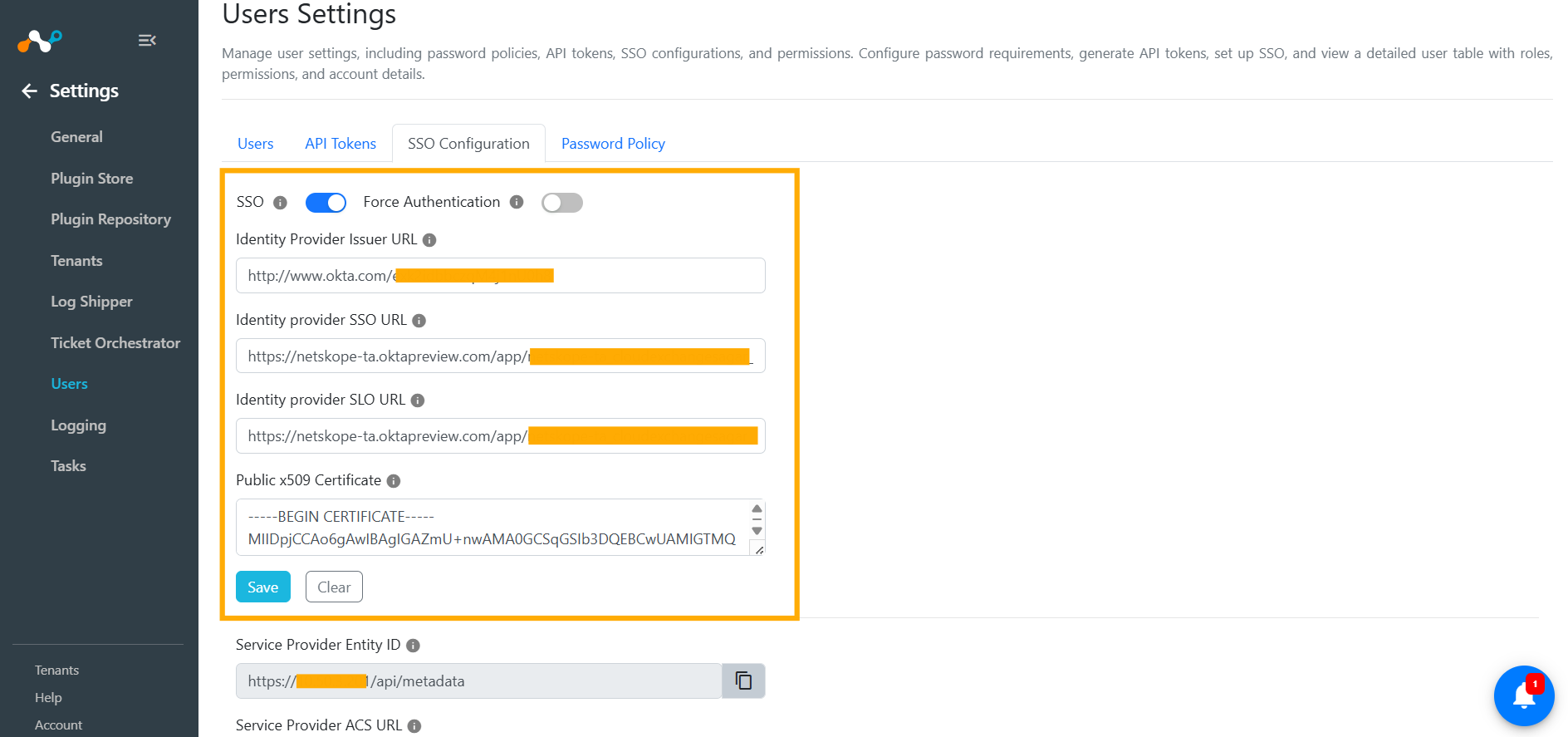The height and width of the screenshot is (737, 1568).
Task: Click the back arrow beside Settings
Action: click(29, 91)
